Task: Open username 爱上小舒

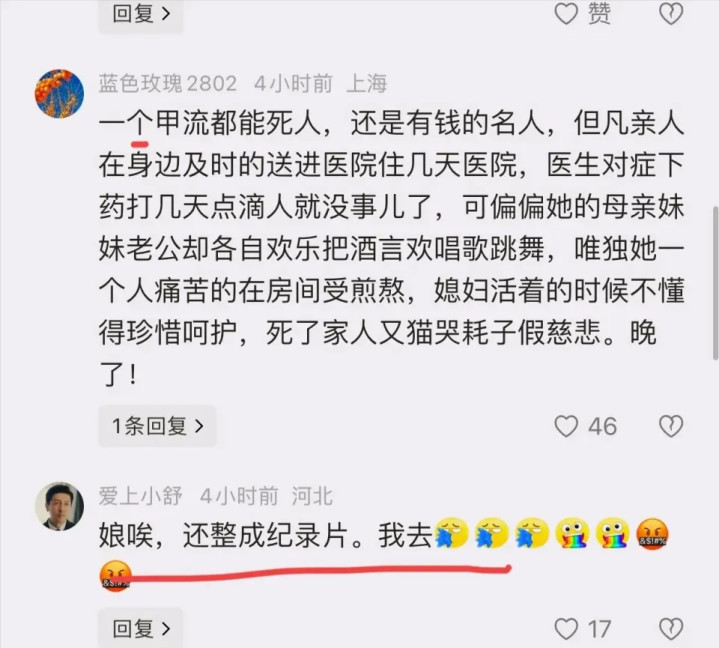Action: click(x=140, y=496)
